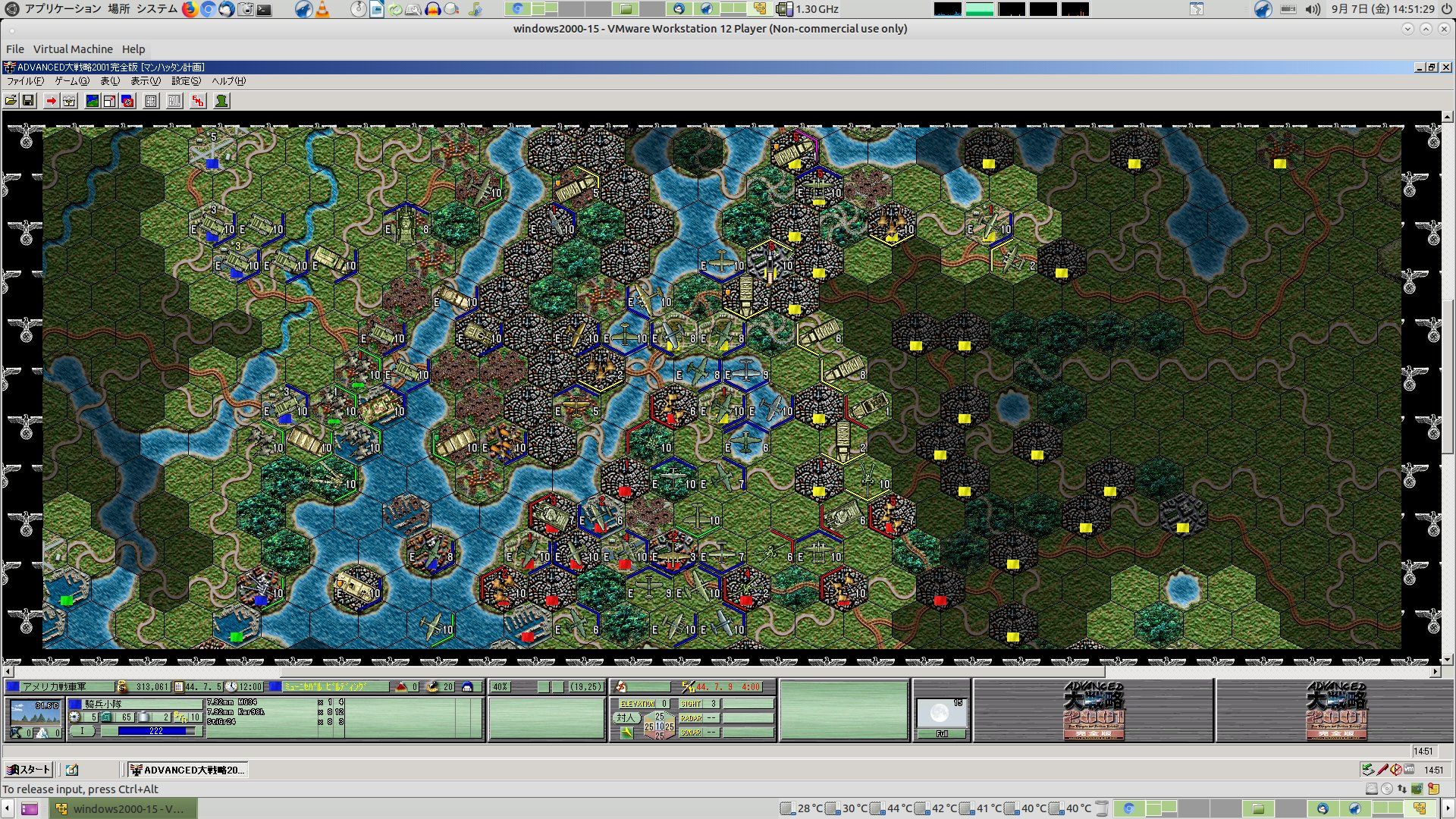The height and width of the screenshot is (819, 1456).
Task: Click the green and blue map icon
Action: (x=92, y=101)
